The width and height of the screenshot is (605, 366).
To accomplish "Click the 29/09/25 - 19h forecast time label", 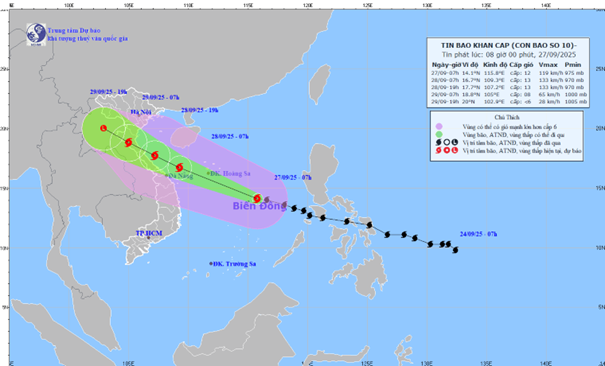I will pyautogui.click(x=108, y=92).
